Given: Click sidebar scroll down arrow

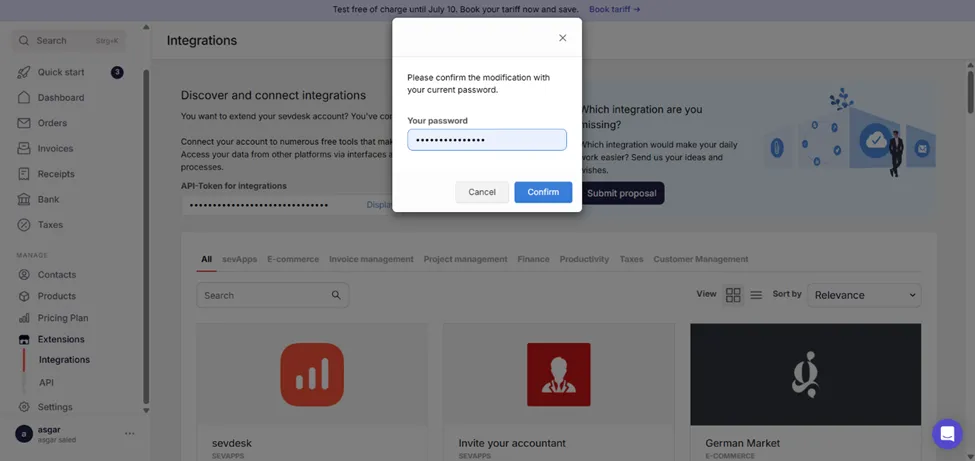Looking at the screenshot, I should [x=146, y=411].
